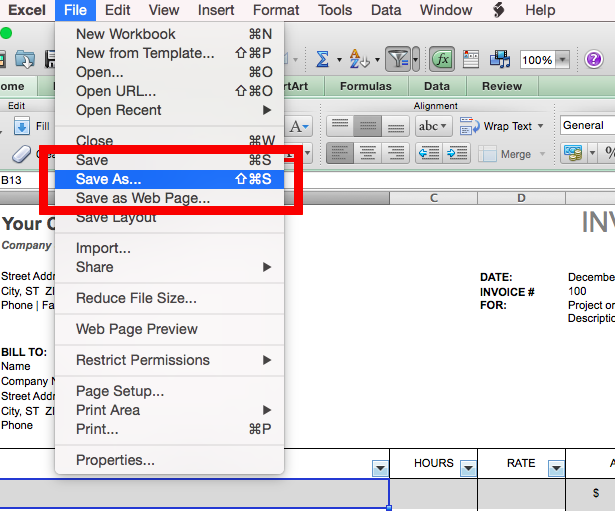This screenshot has width=615, height=511.
Task: Click the purple Help question mark icon
Action: coord(593,60)
